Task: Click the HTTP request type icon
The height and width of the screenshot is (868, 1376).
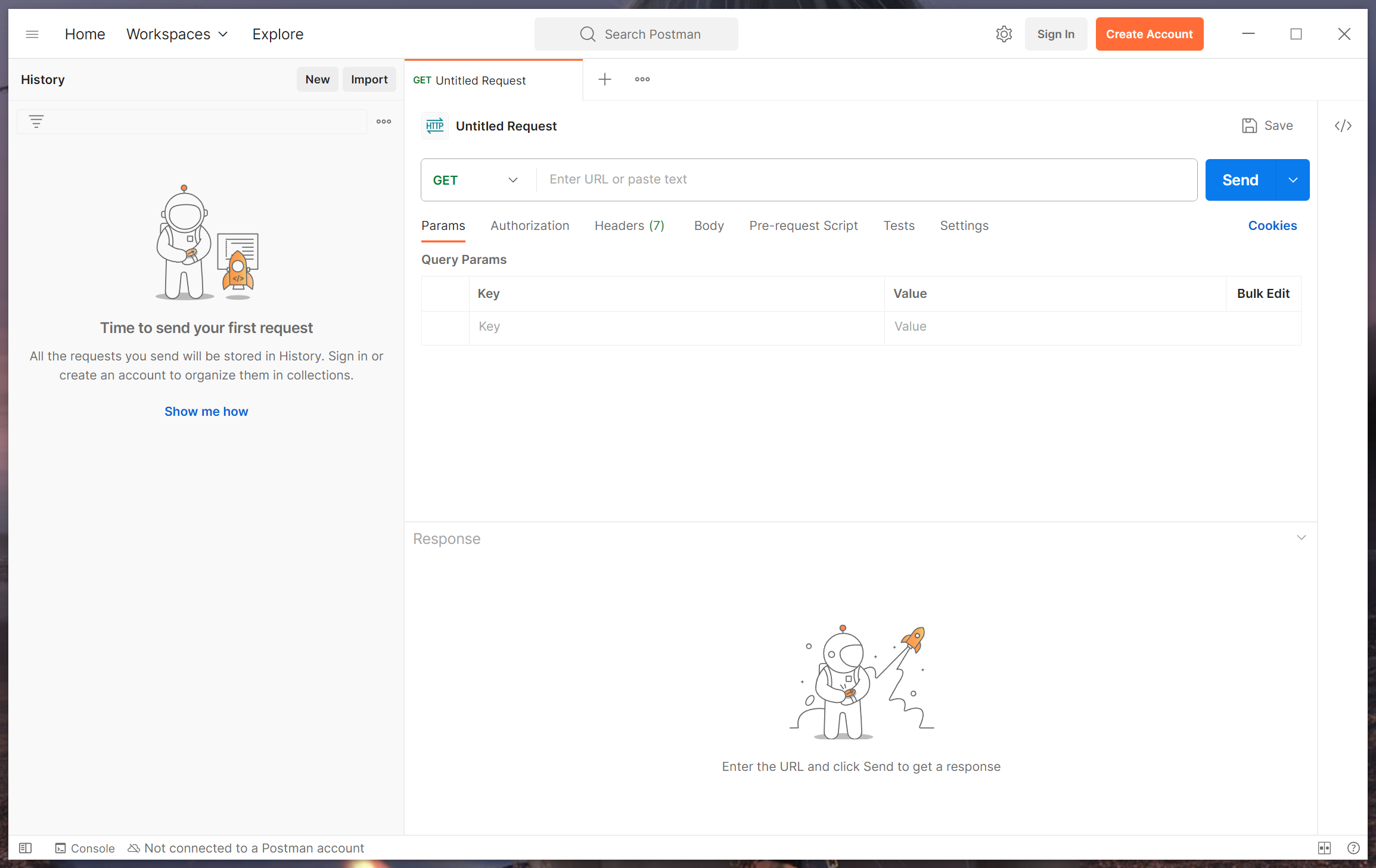Action: click(x=435, y=126)
